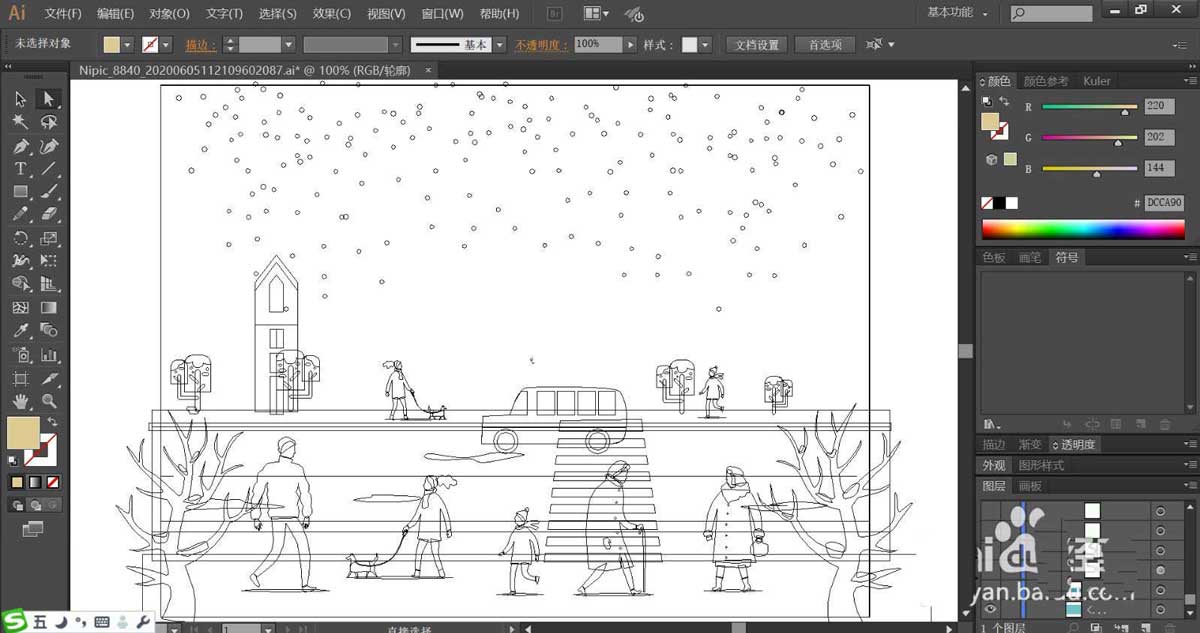Select the Eyedropper tool
Image resolution: width=1200 pixels, height=633 pixels.
(x=20, y=330)
